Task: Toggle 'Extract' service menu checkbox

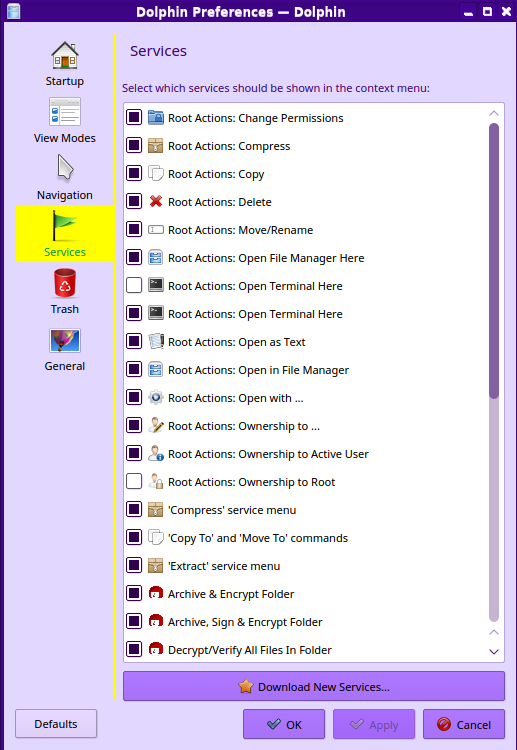Action: [x=134, y=565]
